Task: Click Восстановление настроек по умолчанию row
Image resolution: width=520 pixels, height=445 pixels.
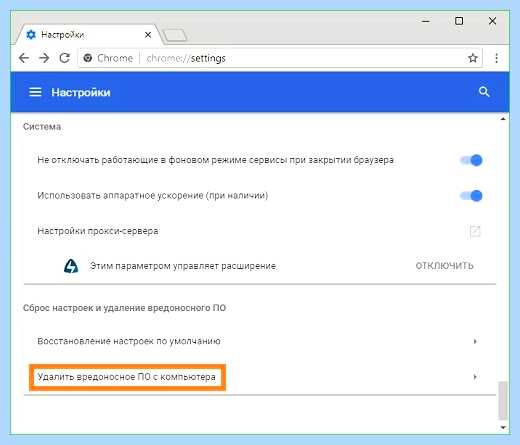Action: 260,341
